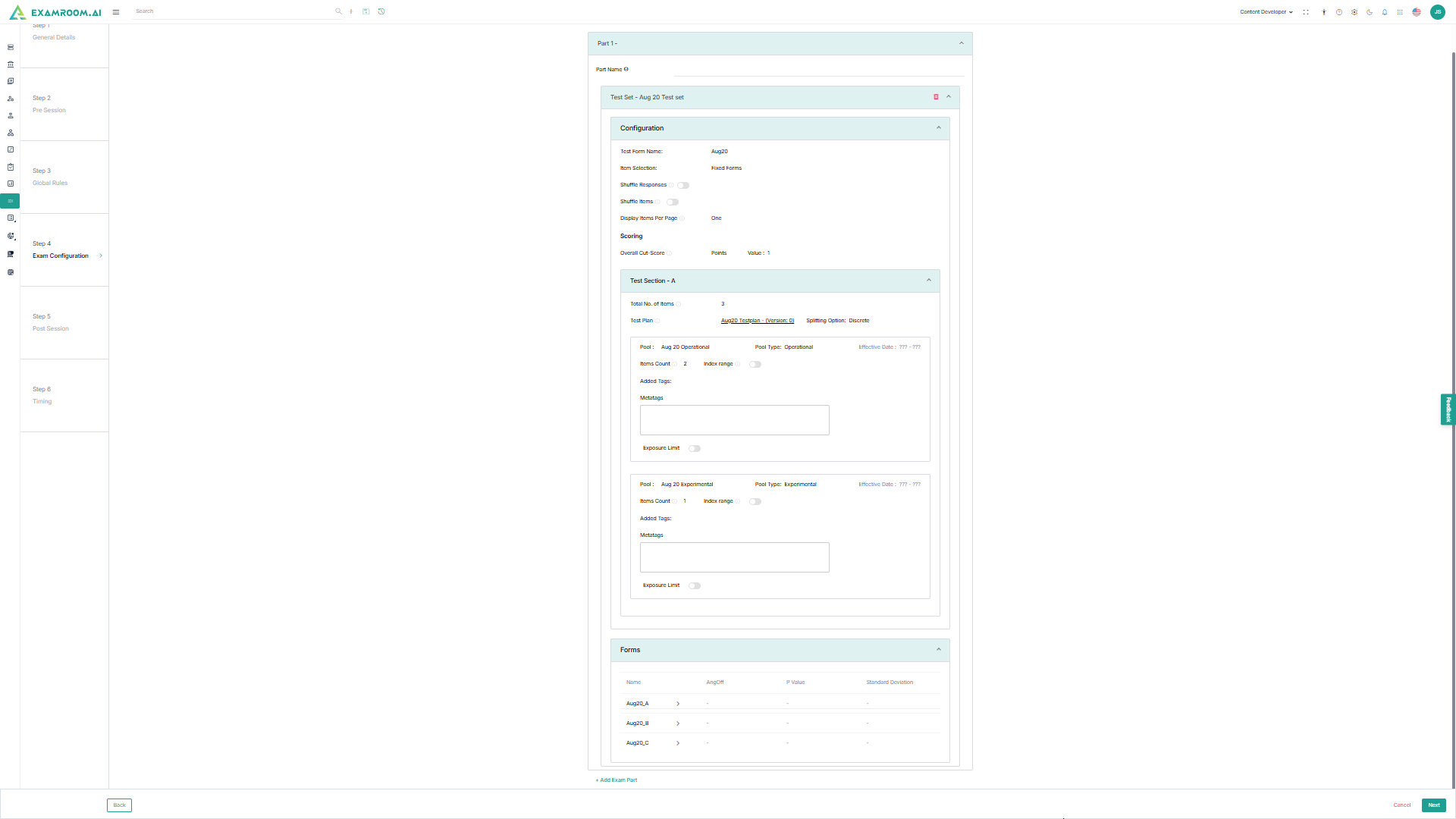
Task: Collapse the Configuration panel
Action: (939, 128)
